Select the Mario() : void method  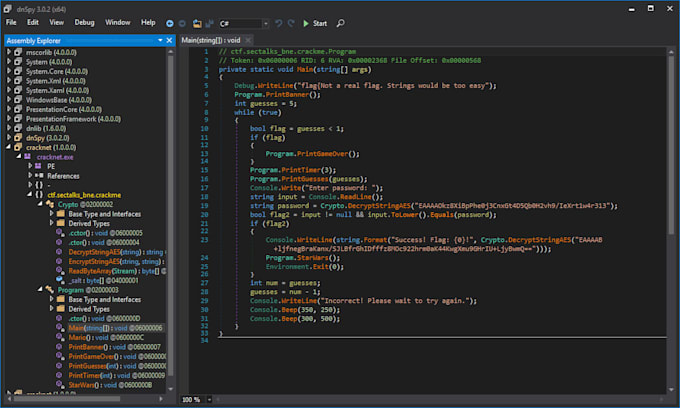[x=106, y=337]
